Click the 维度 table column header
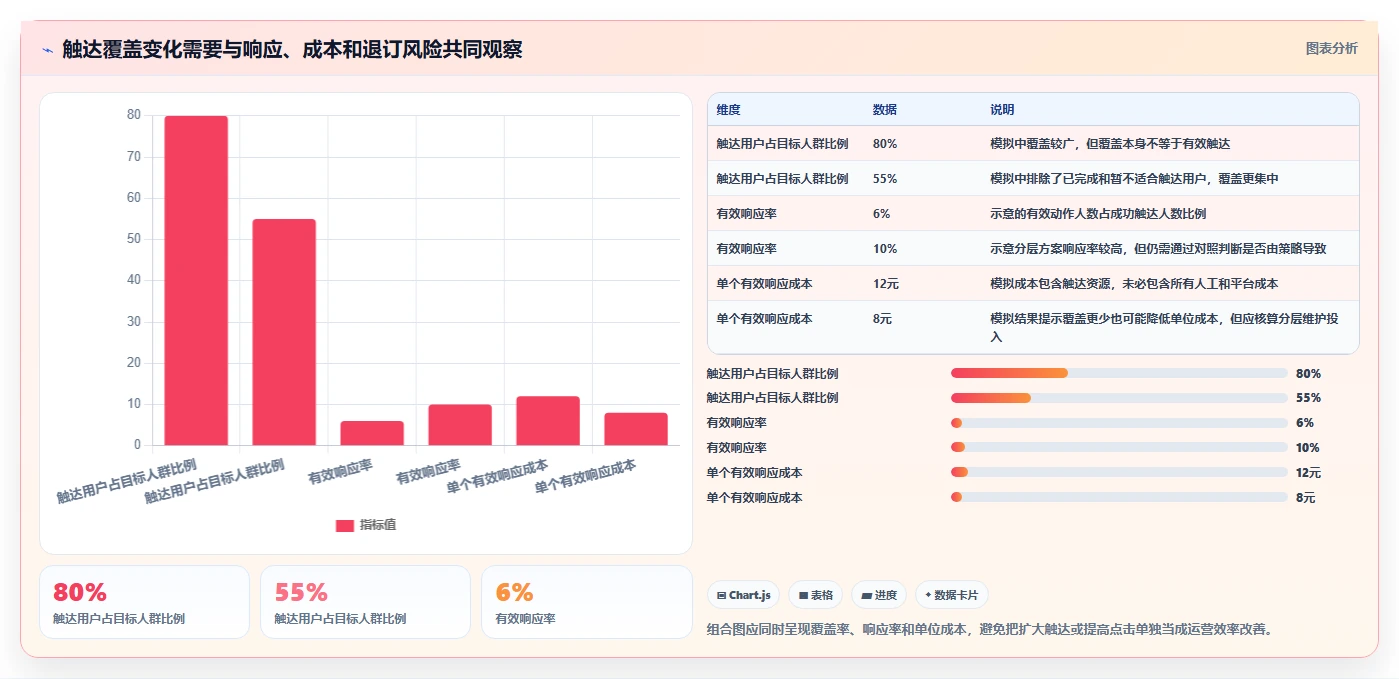The width and height of the screenshot is (1399, 679). pos(728,110)
